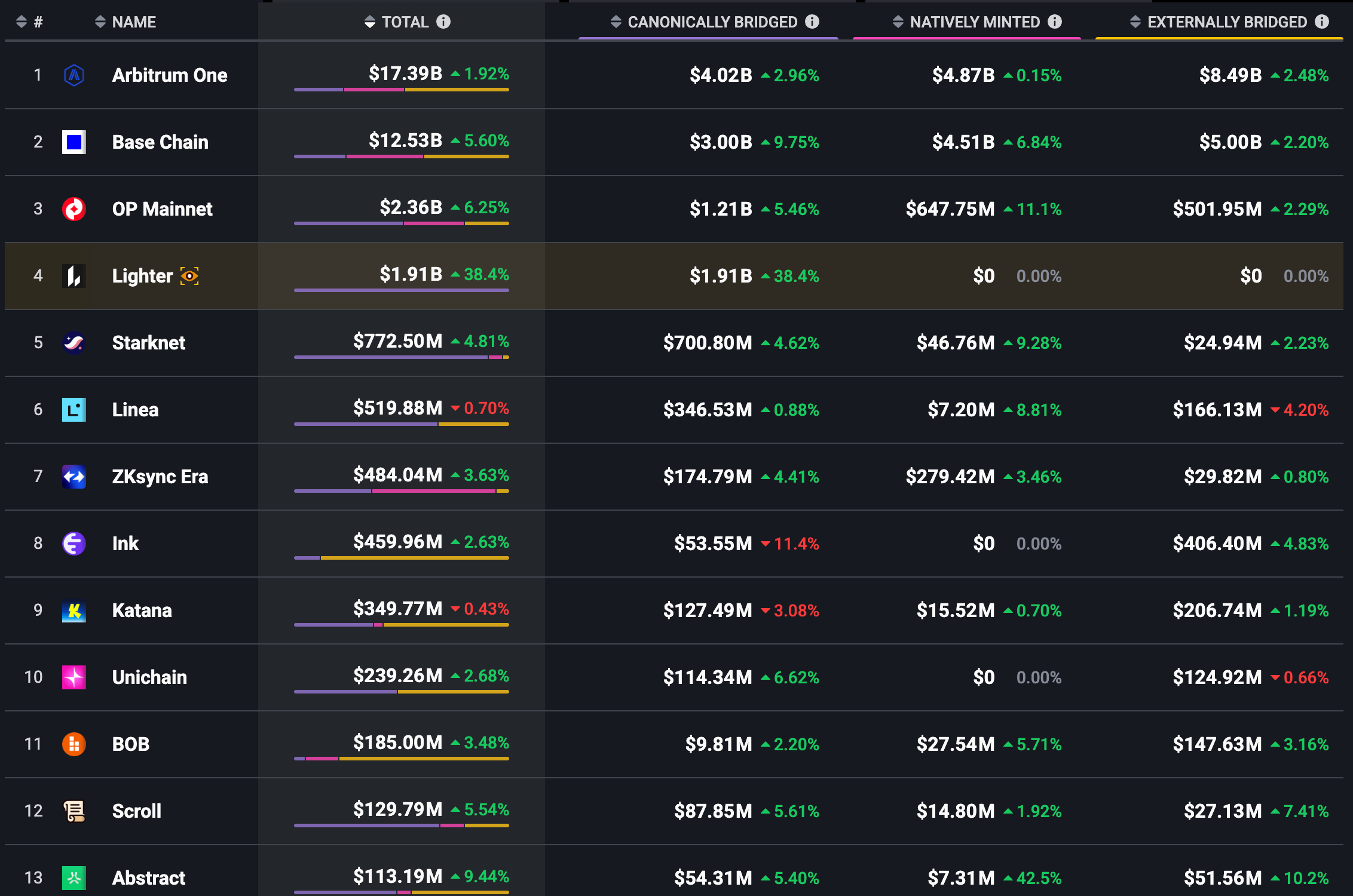
Task: Click info icon next to Natively Minted
Action: click(1055, 22)
